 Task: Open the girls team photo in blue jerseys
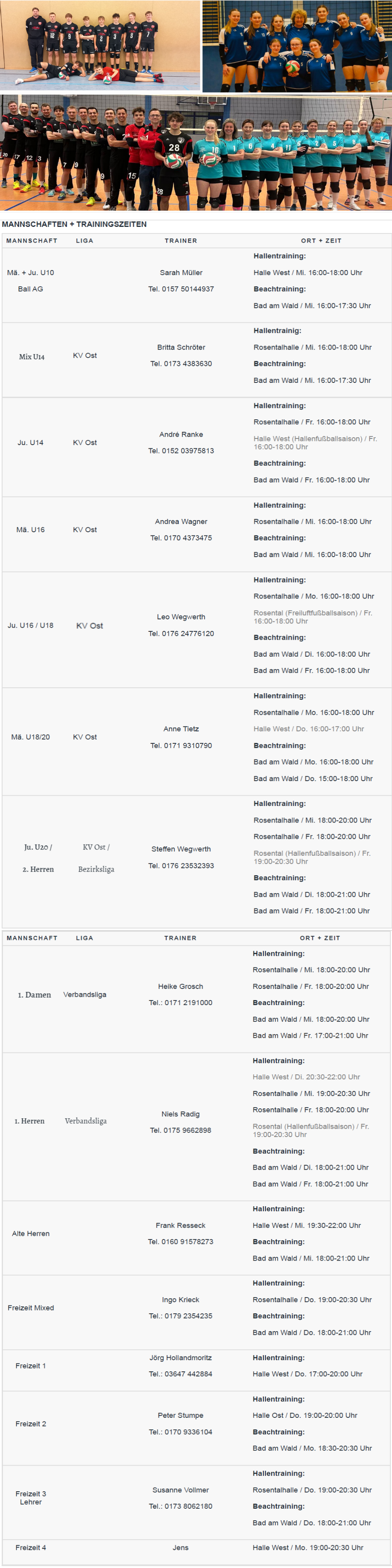point(297,46)
